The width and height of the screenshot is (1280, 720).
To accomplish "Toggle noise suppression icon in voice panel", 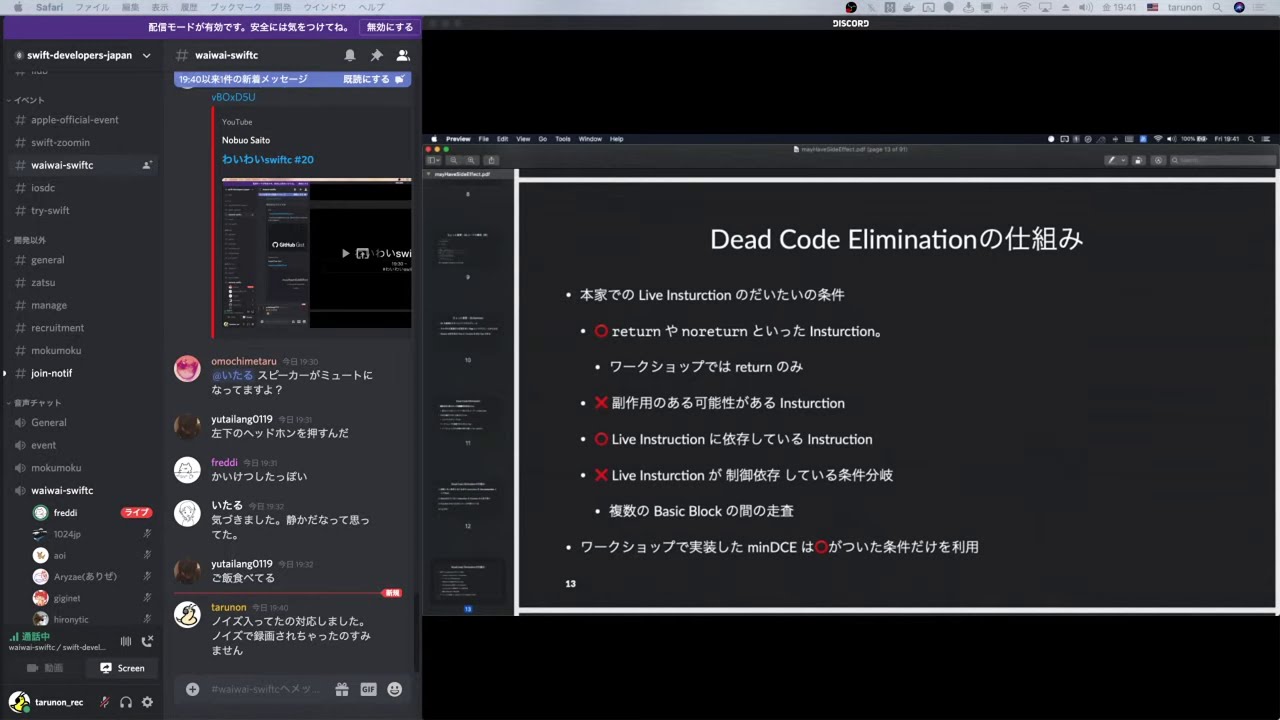I will click(x=126, y=641).
